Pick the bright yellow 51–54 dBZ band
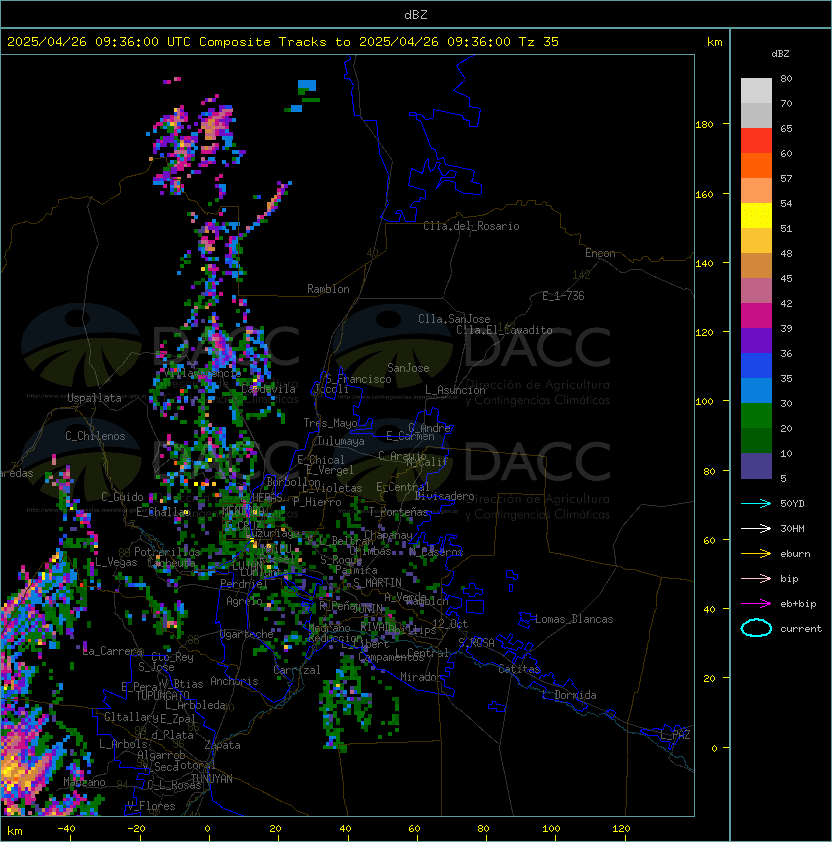The image size is (832, 842). [x=756, y=216]
